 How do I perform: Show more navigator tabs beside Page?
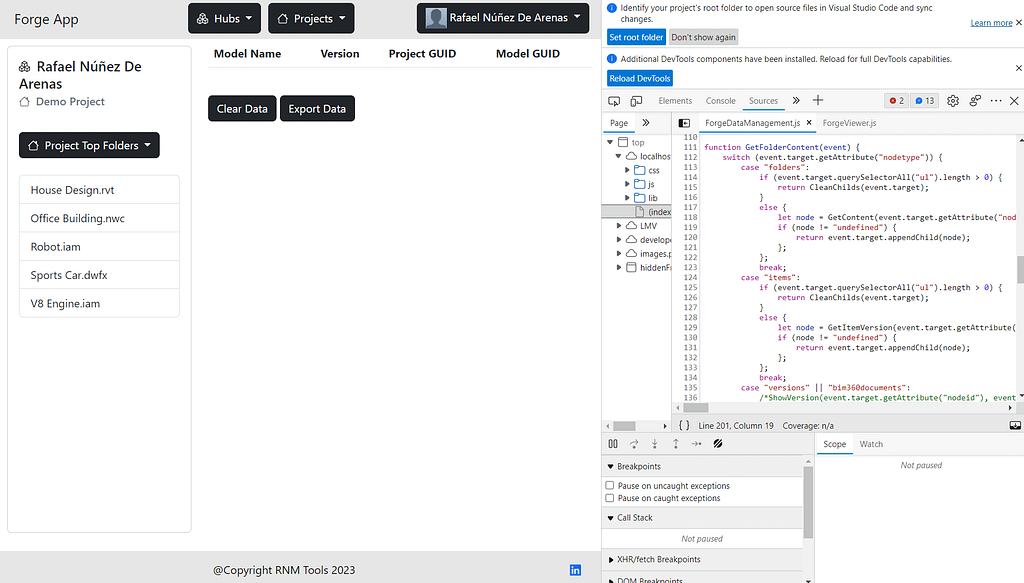(x=646, y=123)
